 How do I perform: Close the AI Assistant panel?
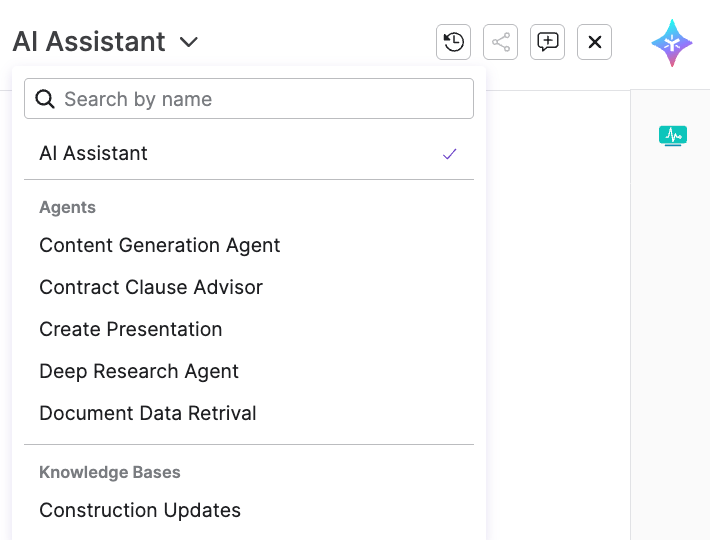pyautogui.click(x=594, y=42)
